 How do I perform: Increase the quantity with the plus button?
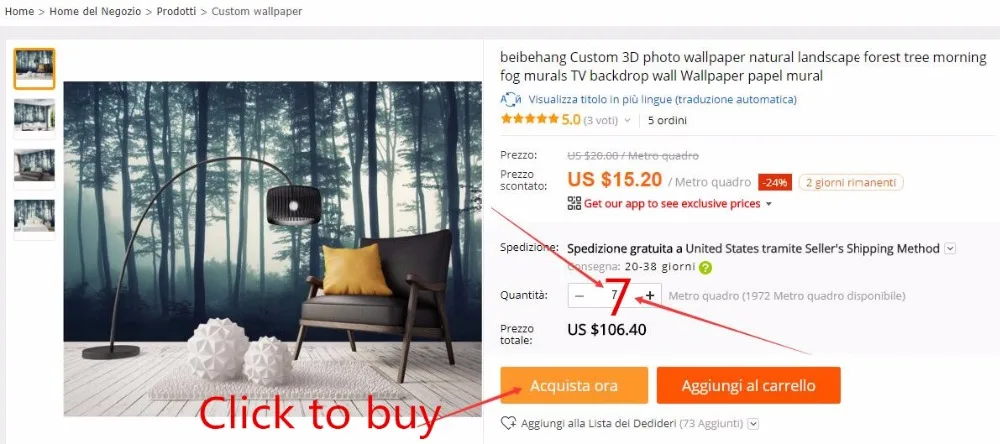pos(650,295)
